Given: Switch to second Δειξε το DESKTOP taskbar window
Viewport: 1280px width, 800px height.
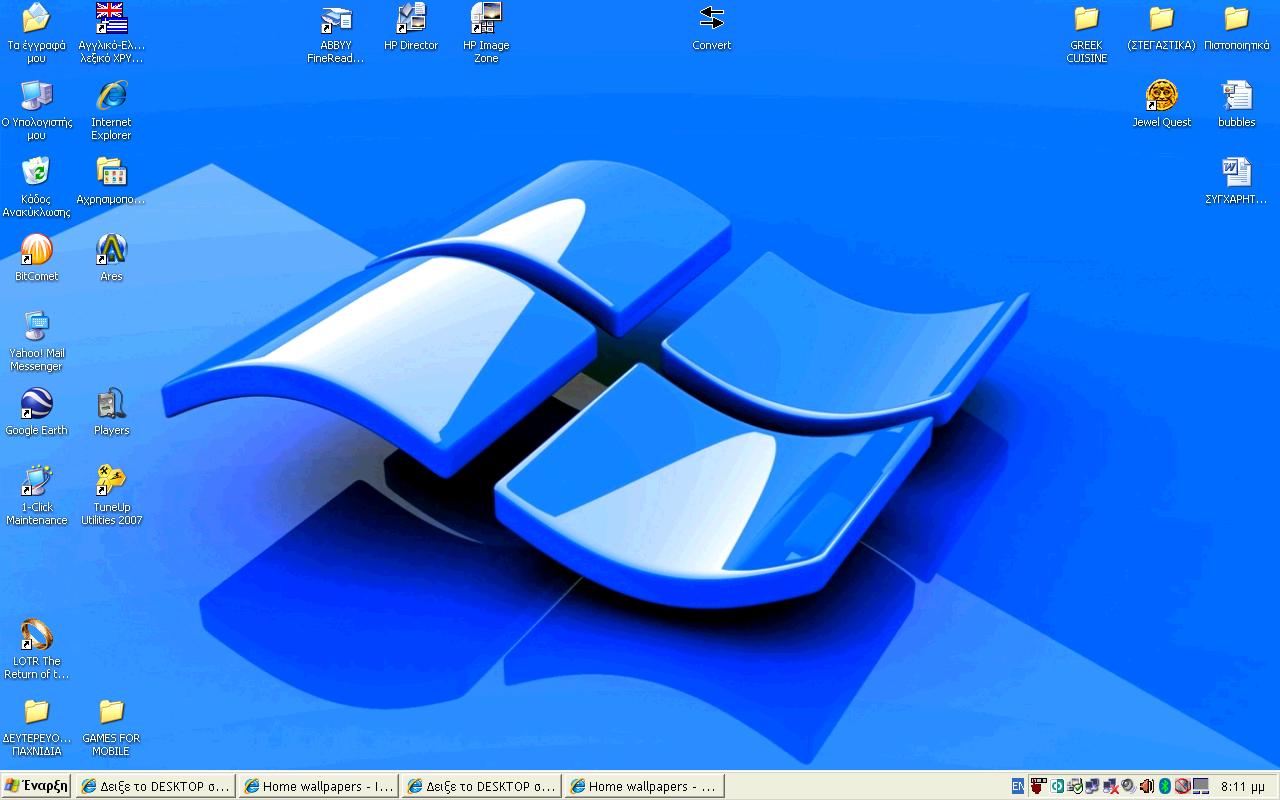Looking at the screenshot, I should tap(482, 786).
